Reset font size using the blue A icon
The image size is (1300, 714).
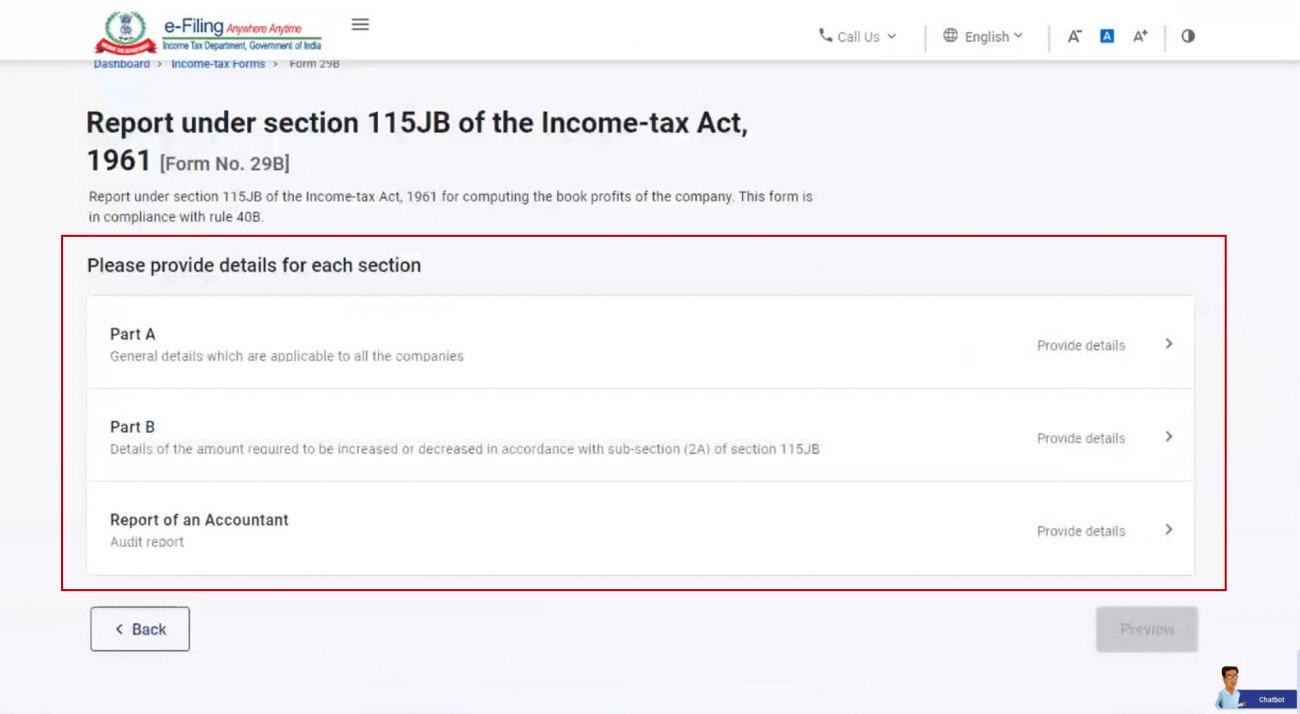[1106, 36]
